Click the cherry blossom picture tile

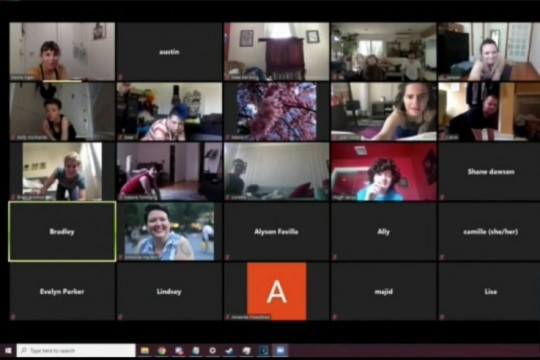pyautogui.click(x=277, y=112)
